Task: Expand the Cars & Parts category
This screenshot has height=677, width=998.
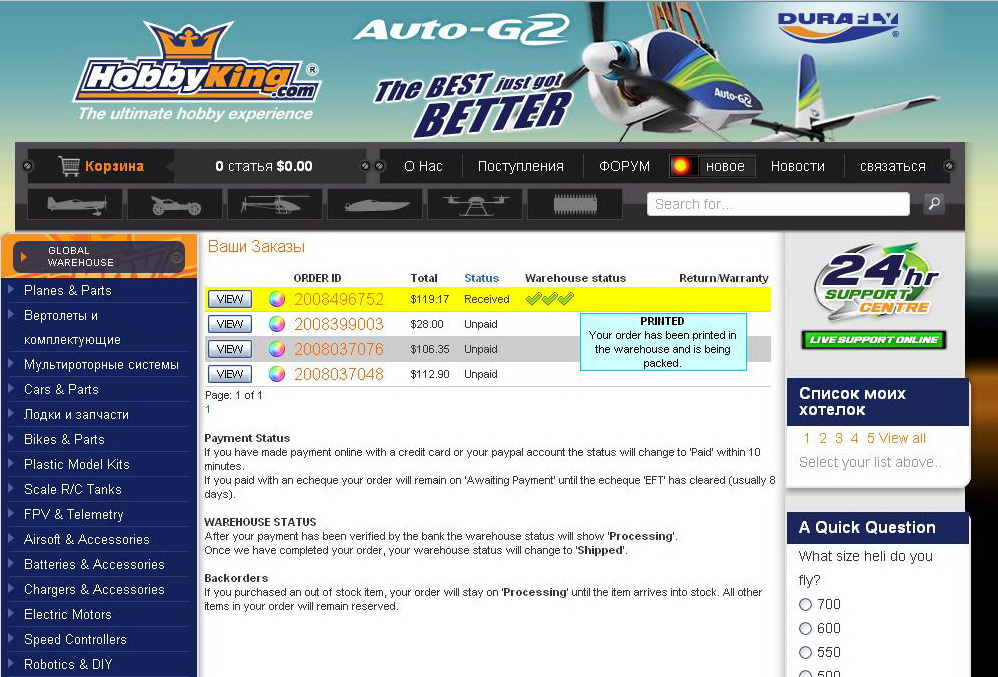Action: click(x=61, y=389)
